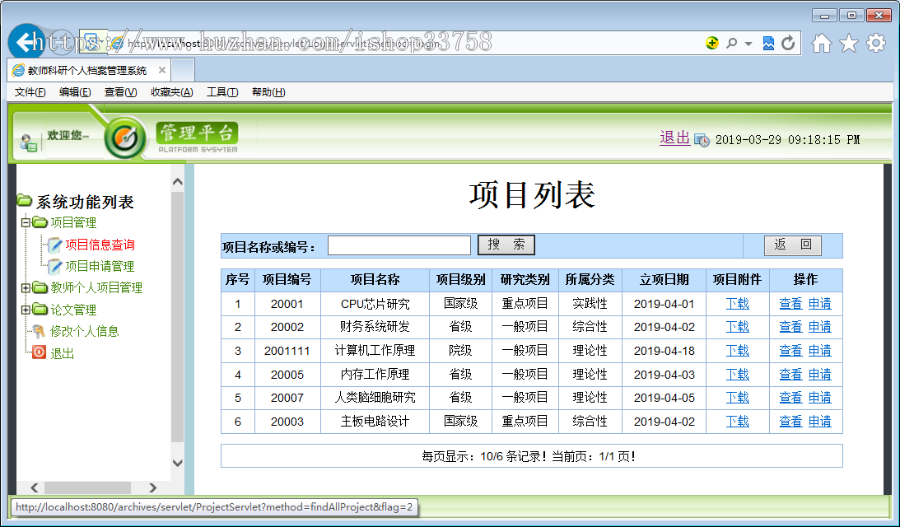This screenshot has height=527, width=900.
Task: Open the 查看(V) menu
Action: click(x=121, y=92)
